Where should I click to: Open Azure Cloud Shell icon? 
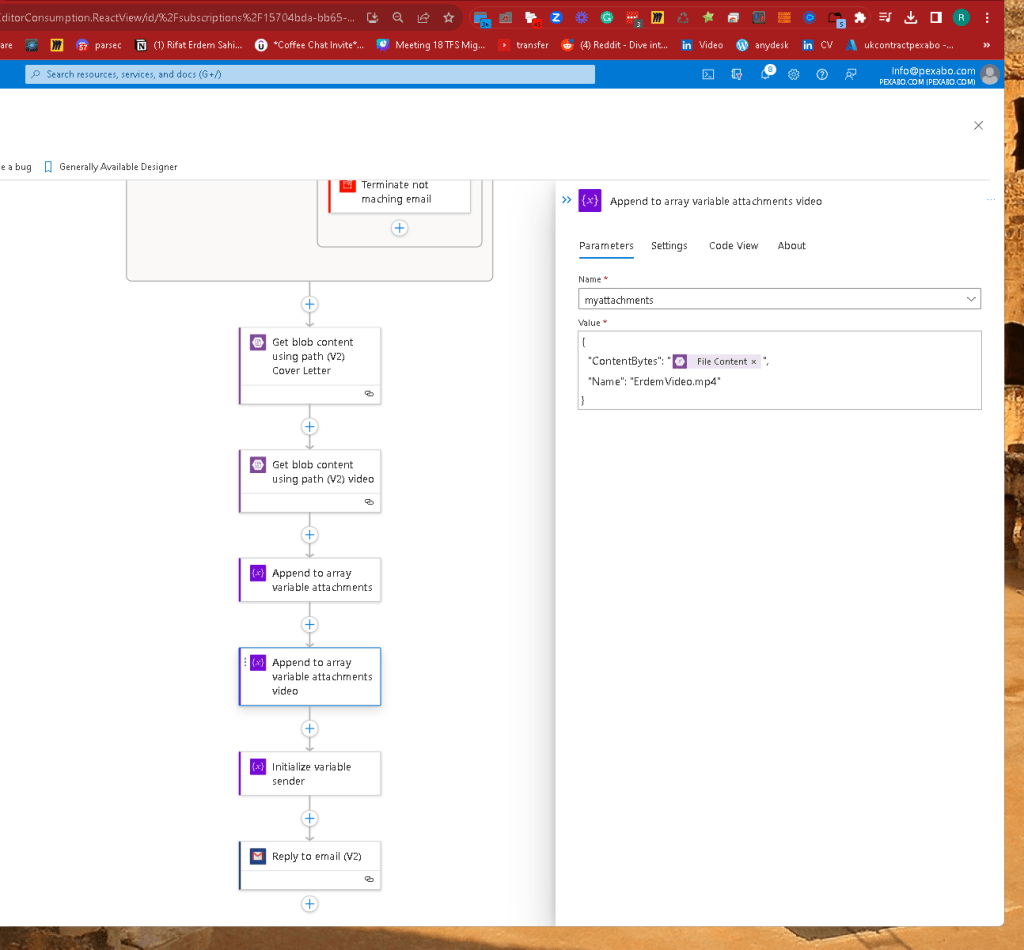point(708,74)
